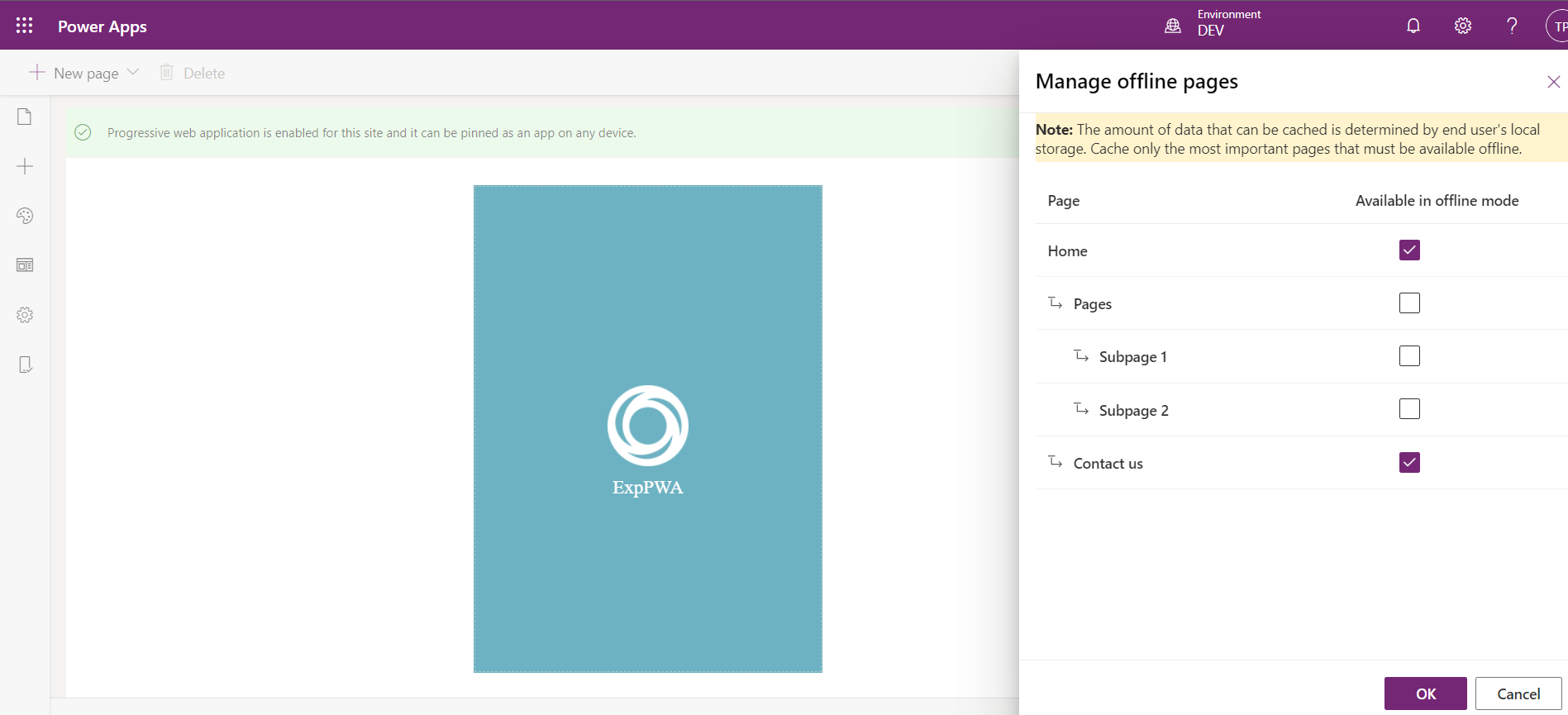Image resolution: width=1568 pixels, height=715 pixels.
Task: Click OK to save offline pages
Action: (x=1425, y=694)
